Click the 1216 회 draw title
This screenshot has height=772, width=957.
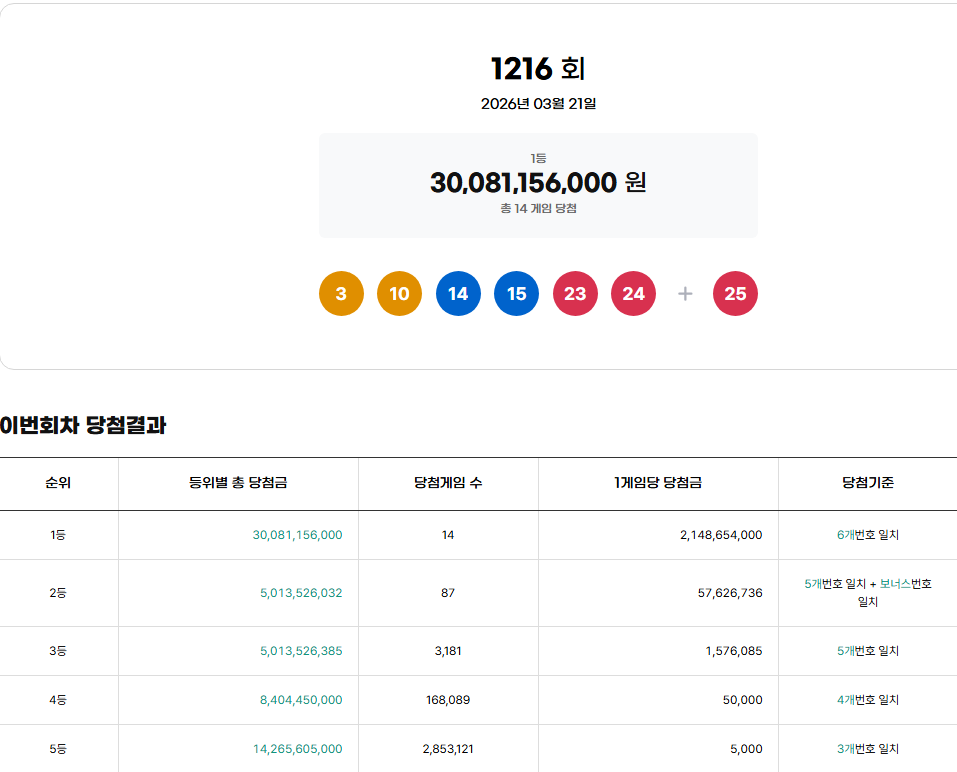538,69
